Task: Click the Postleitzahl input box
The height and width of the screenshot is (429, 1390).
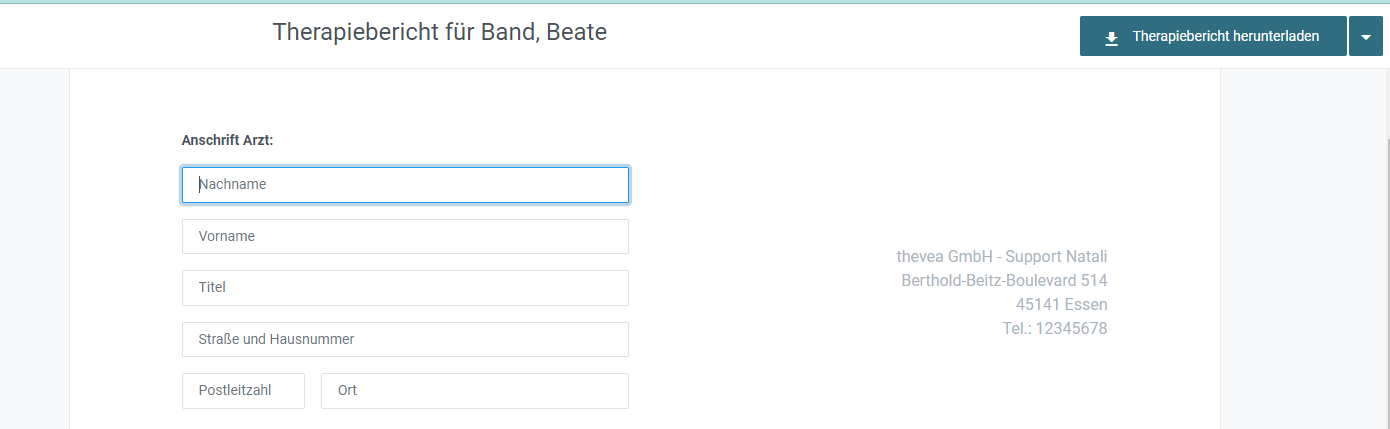Action: (x=243, y=391)
